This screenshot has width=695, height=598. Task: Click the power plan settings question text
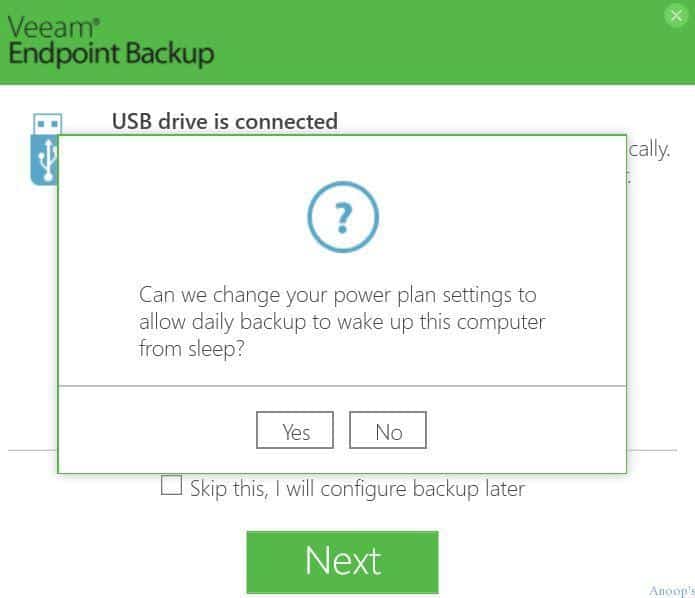(342, 322)
